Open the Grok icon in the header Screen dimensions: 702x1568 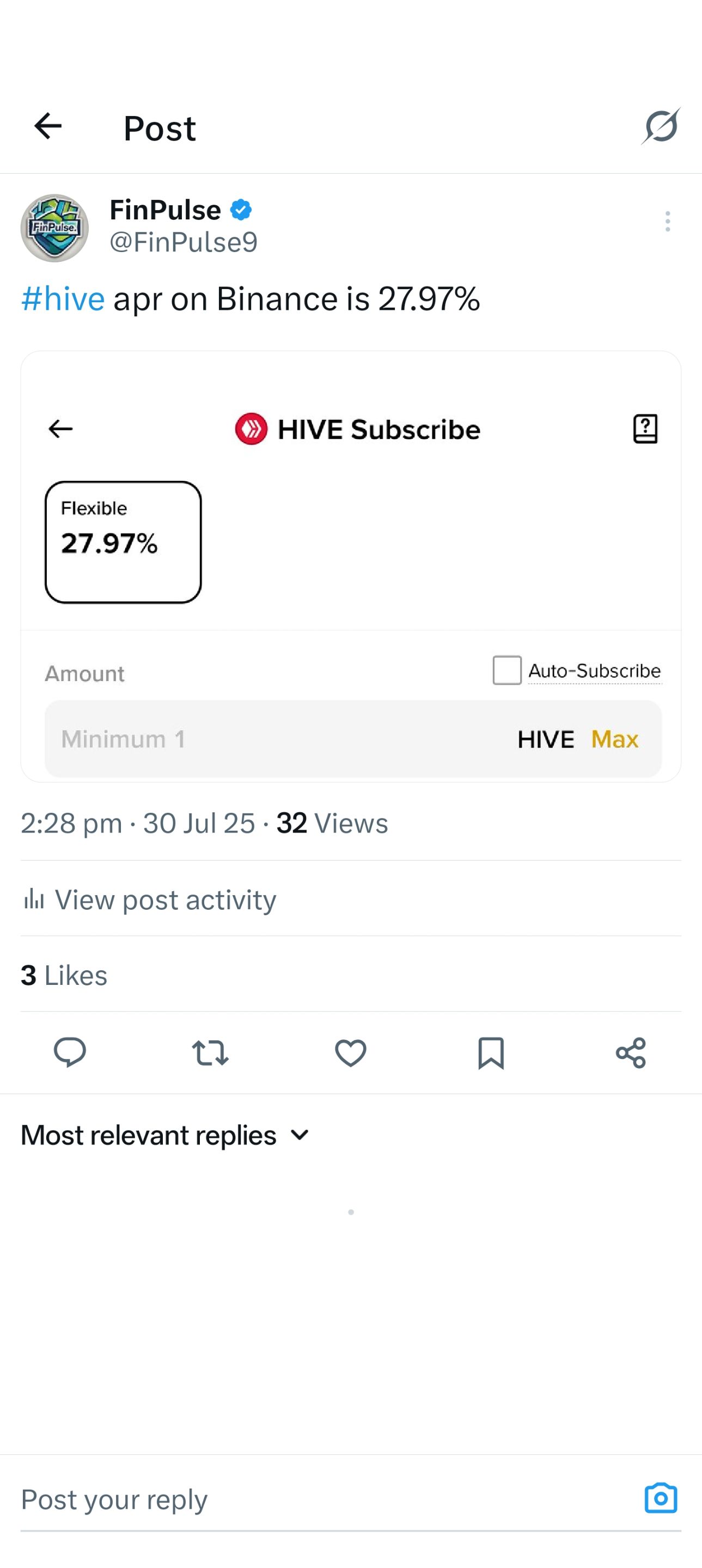coord(661,127)
